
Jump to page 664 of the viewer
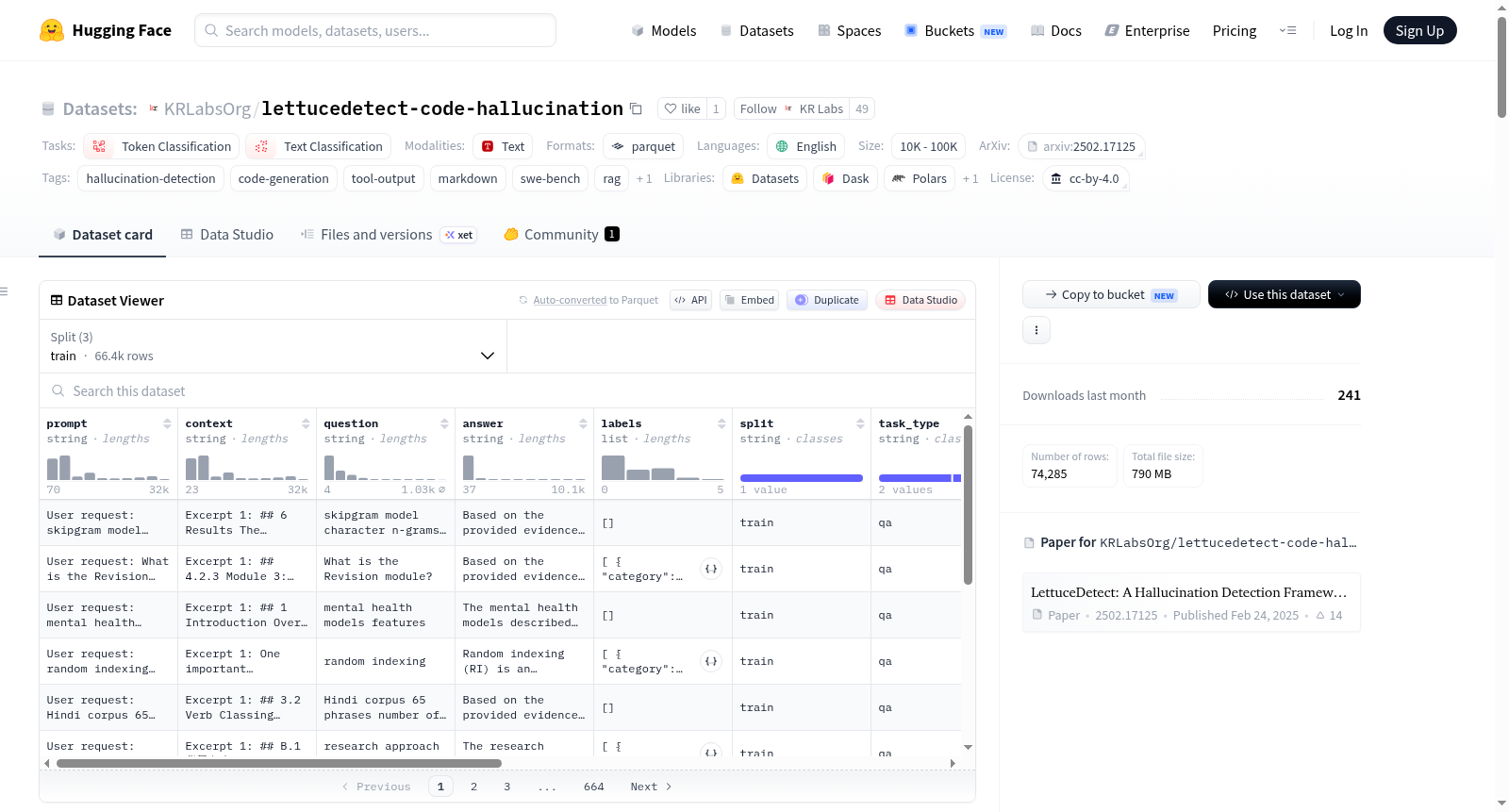click(x=594, y=787)
